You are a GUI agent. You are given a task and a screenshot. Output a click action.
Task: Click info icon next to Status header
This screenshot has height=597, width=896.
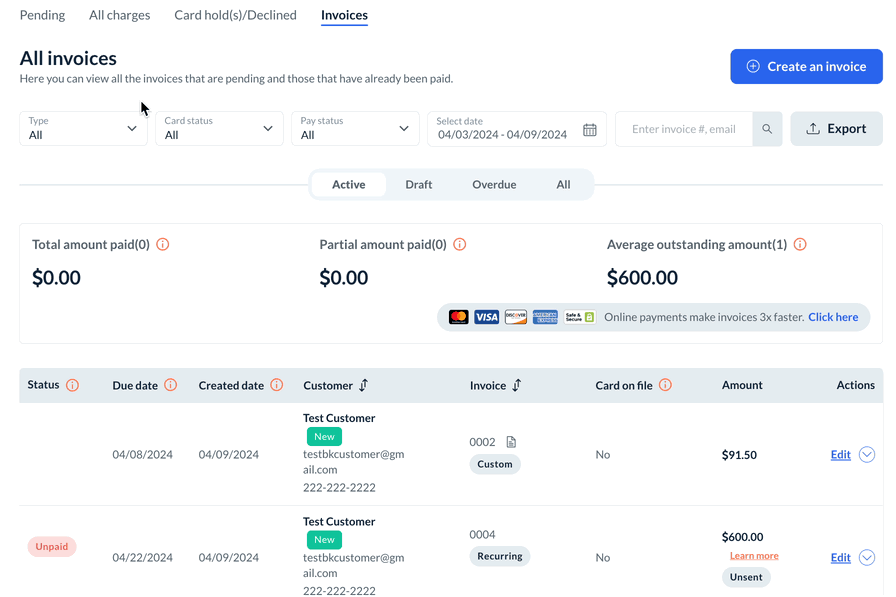tap(72, 385)
